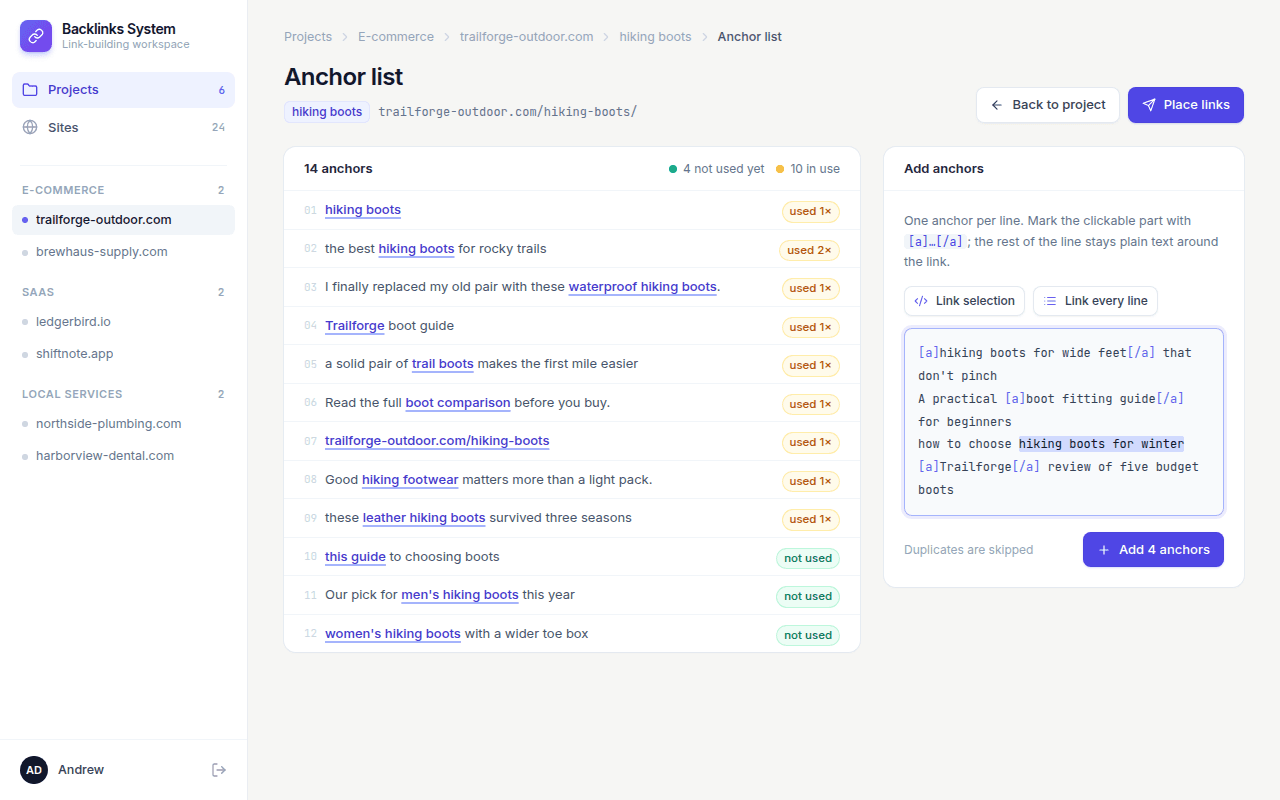This screenshot has width=1280, height=800.
Task: Click the not used badge in row 10
Action: pyautogui.click(x=808, y=558)
